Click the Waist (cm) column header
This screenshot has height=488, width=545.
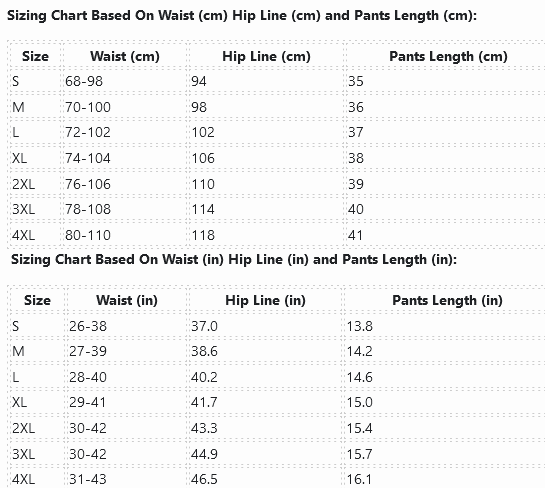pos(125,56)
